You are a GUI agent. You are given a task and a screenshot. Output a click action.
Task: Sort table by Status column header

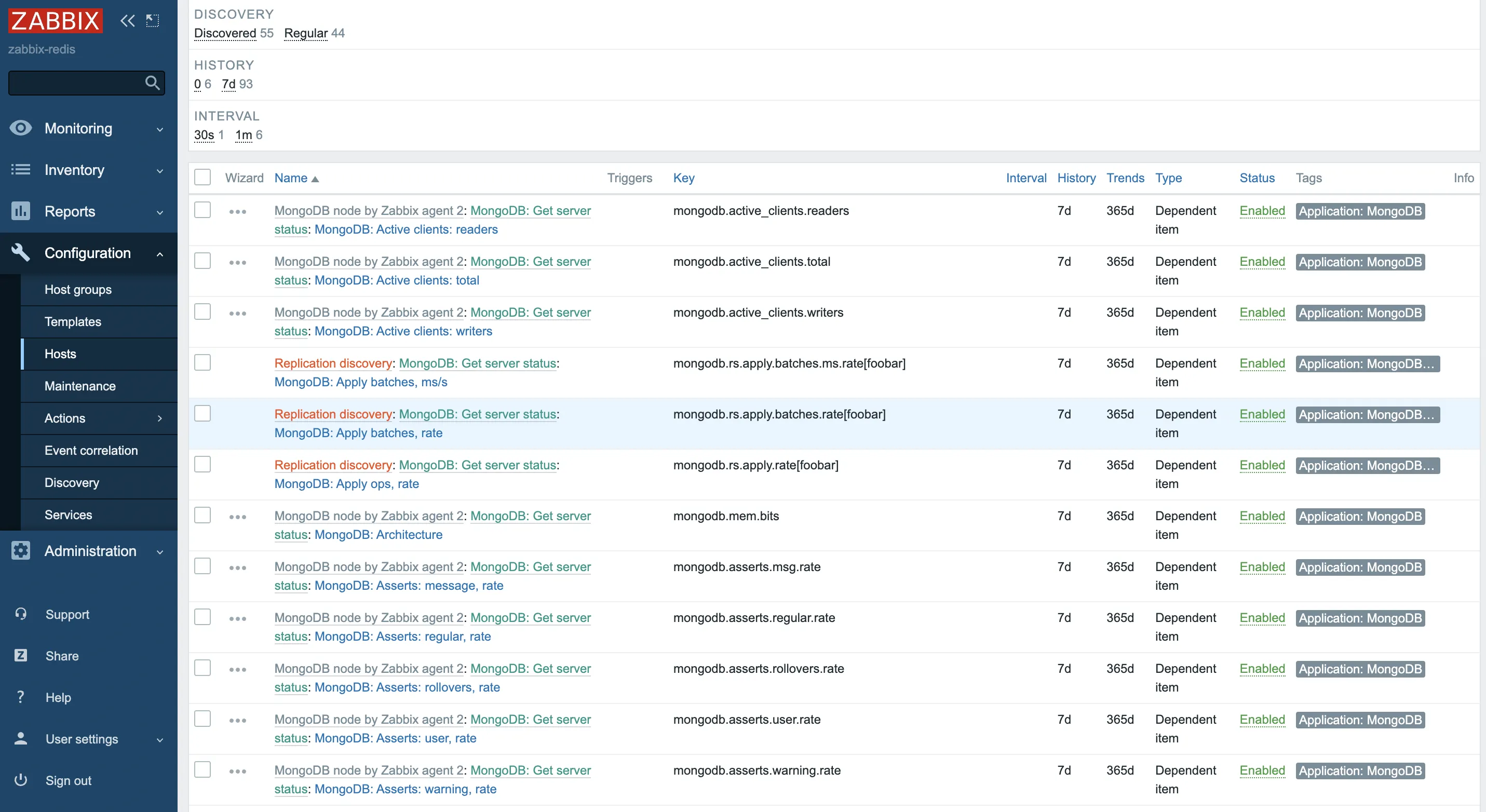pos(1257,178)
